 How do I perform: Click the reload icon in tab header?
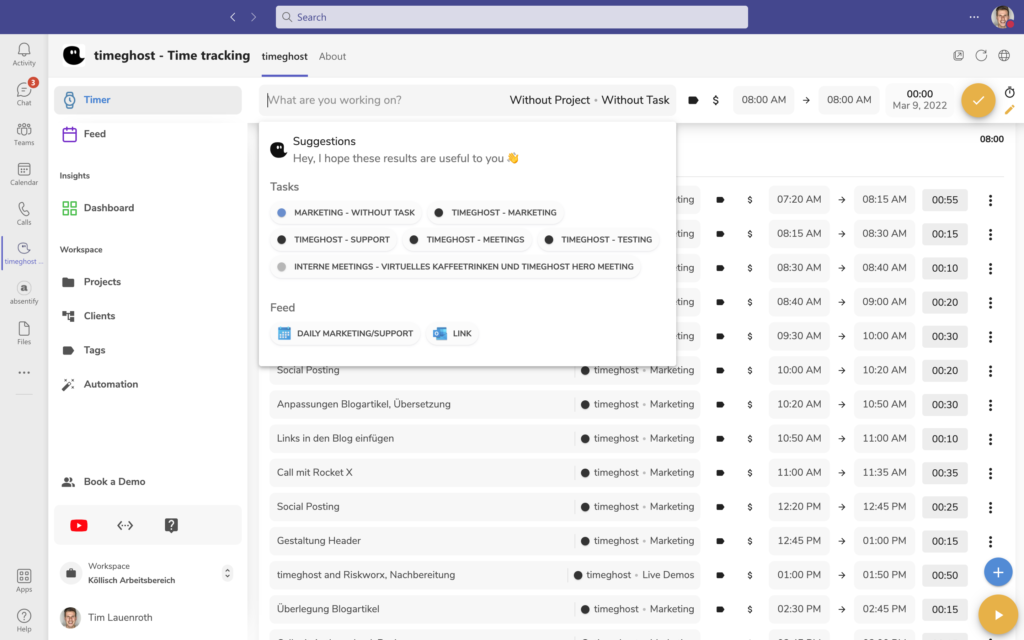pyautogui.click(x=981, y=56)
